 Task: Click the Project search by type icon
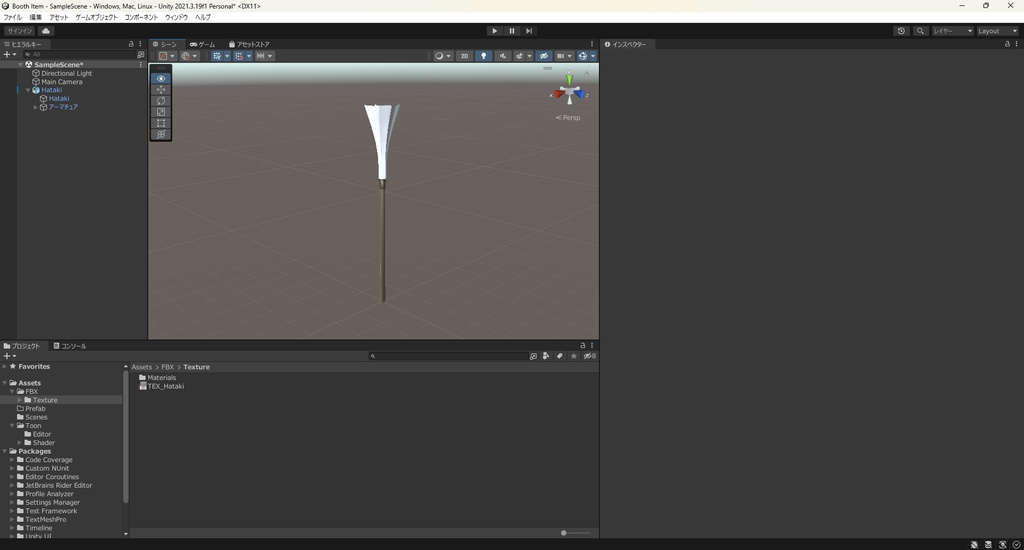coord(546,356)
